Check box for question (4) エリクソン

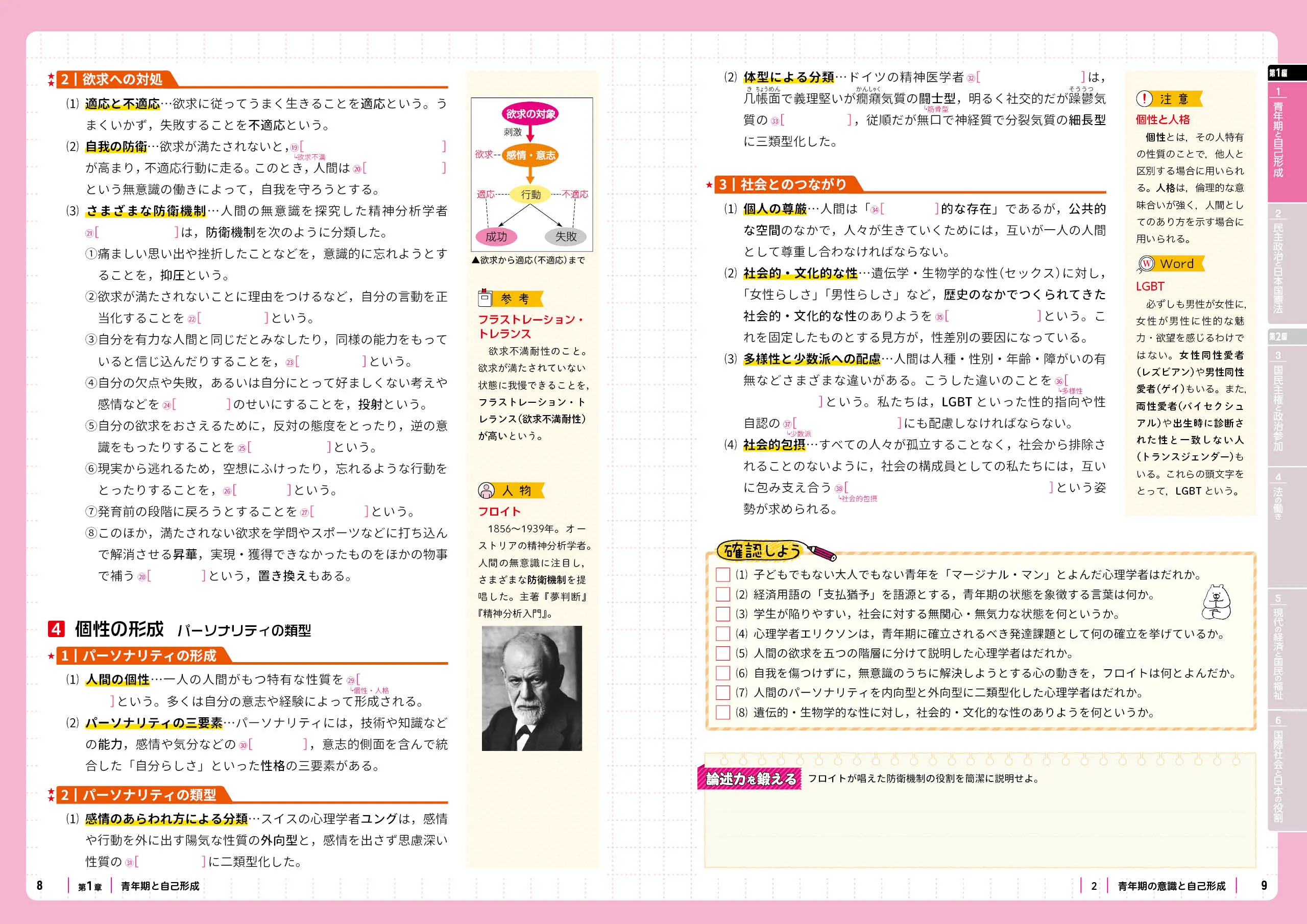coord(723,634)
